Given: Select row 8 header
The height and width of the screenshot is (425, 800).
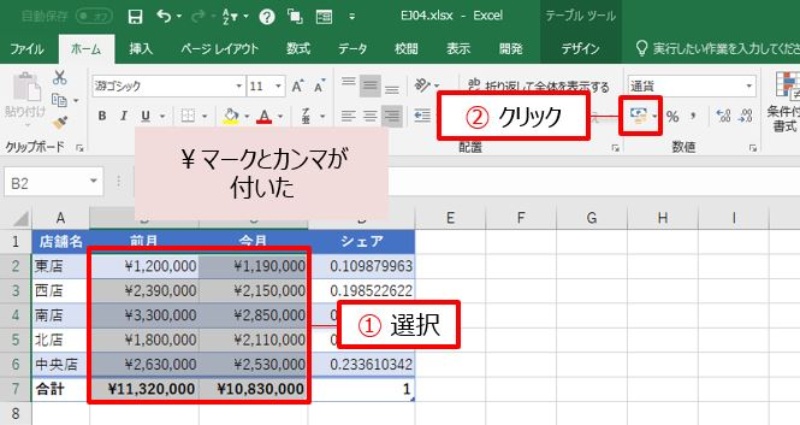Looking at the screenshot, I should coord(15,413).
